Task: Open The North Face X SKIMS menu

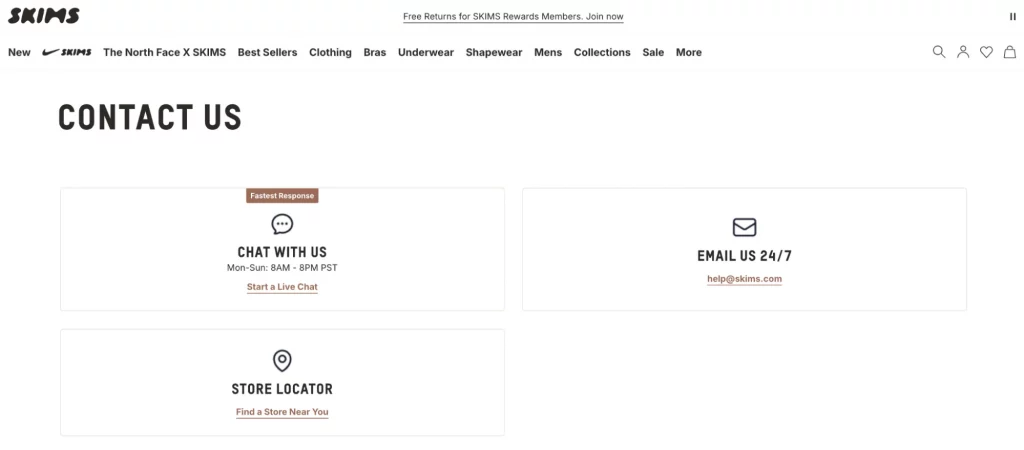Action: (165, 52)
